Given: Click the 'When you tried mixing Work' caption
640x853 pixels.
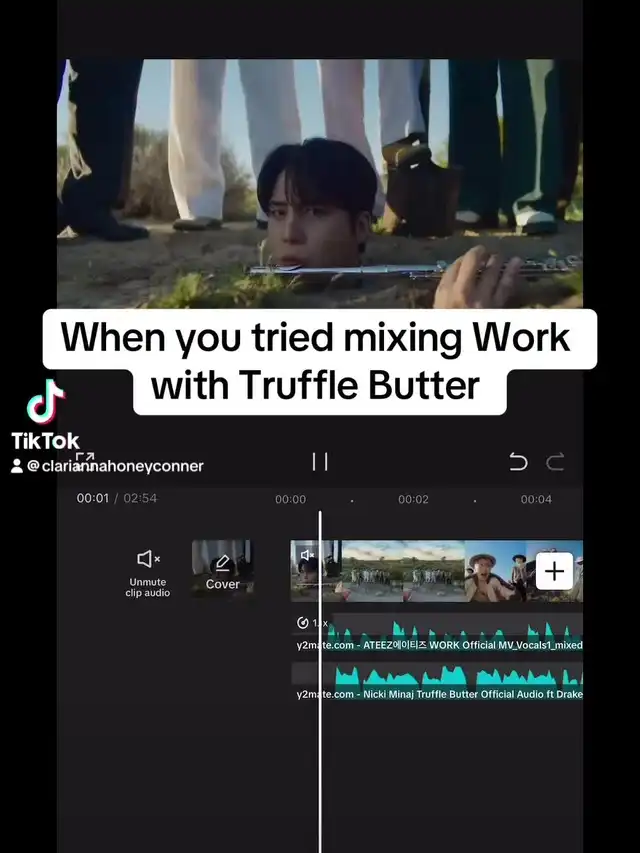Looking at the screenshot, I should pyautogui.click(x=315, y=337).
